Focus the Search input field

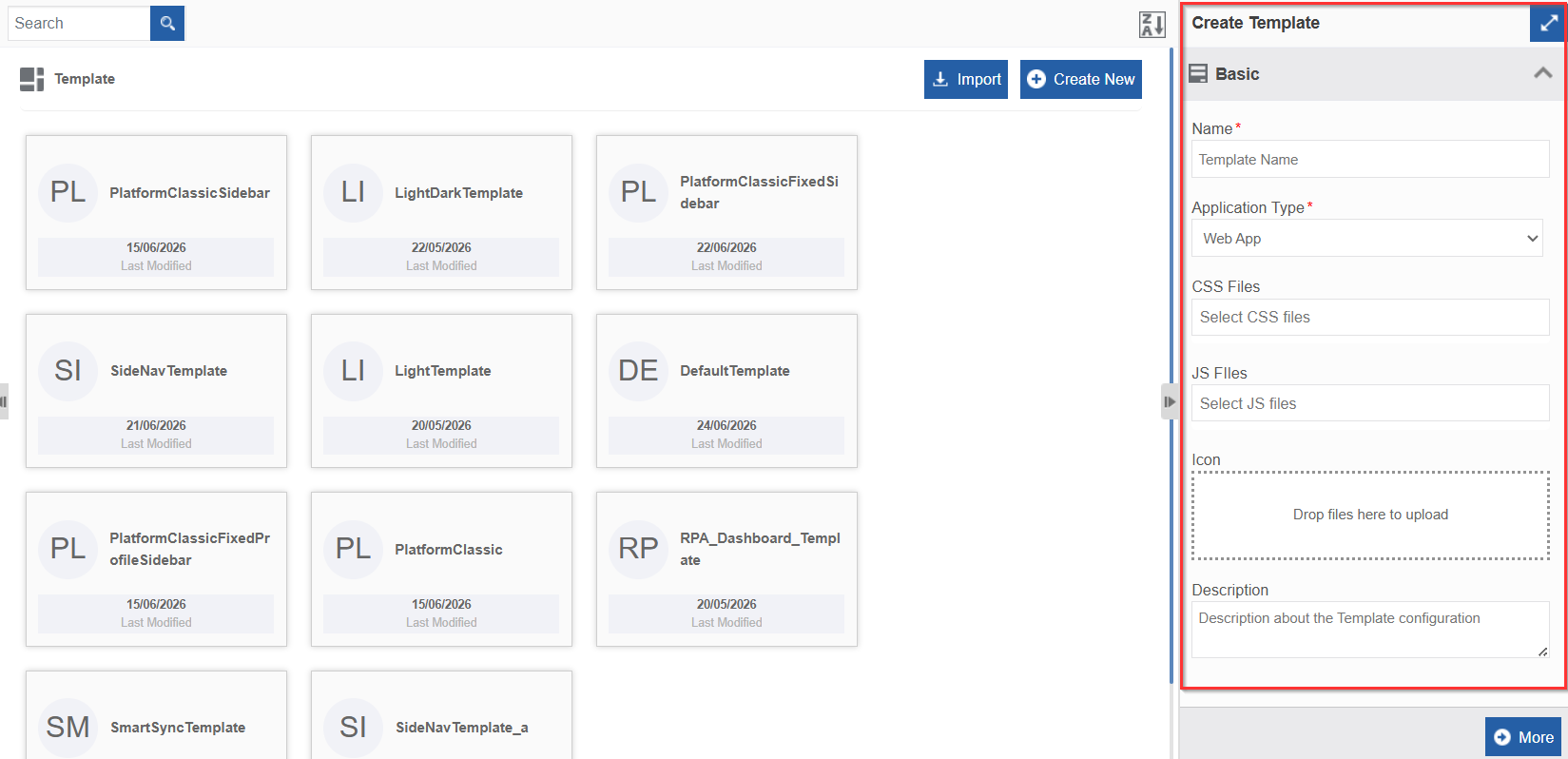click(79, 23)
